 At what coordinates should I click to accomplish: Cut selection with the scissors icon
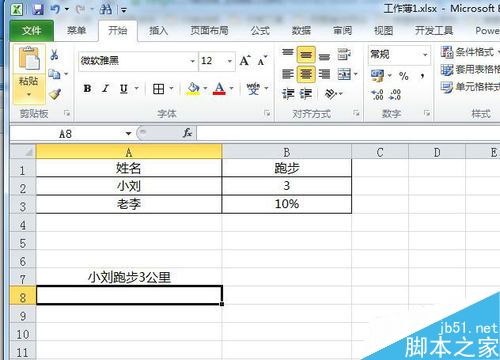[54, 54]
